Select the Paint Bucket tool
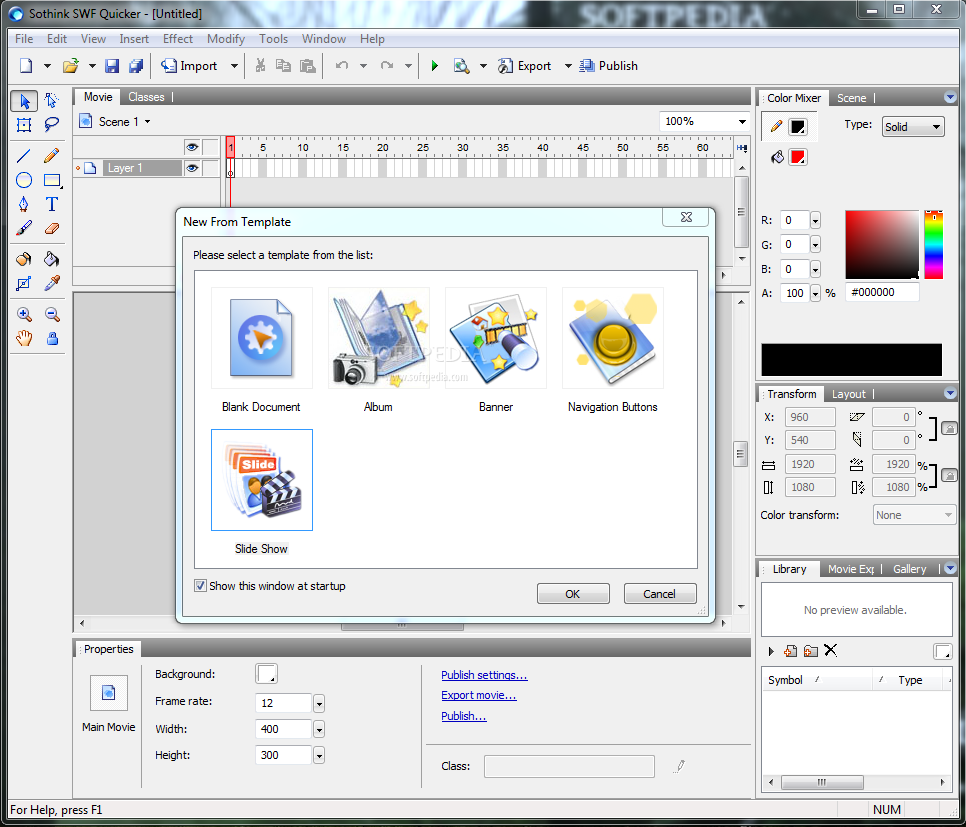This screenshot has width=966, height=827. 52,259
